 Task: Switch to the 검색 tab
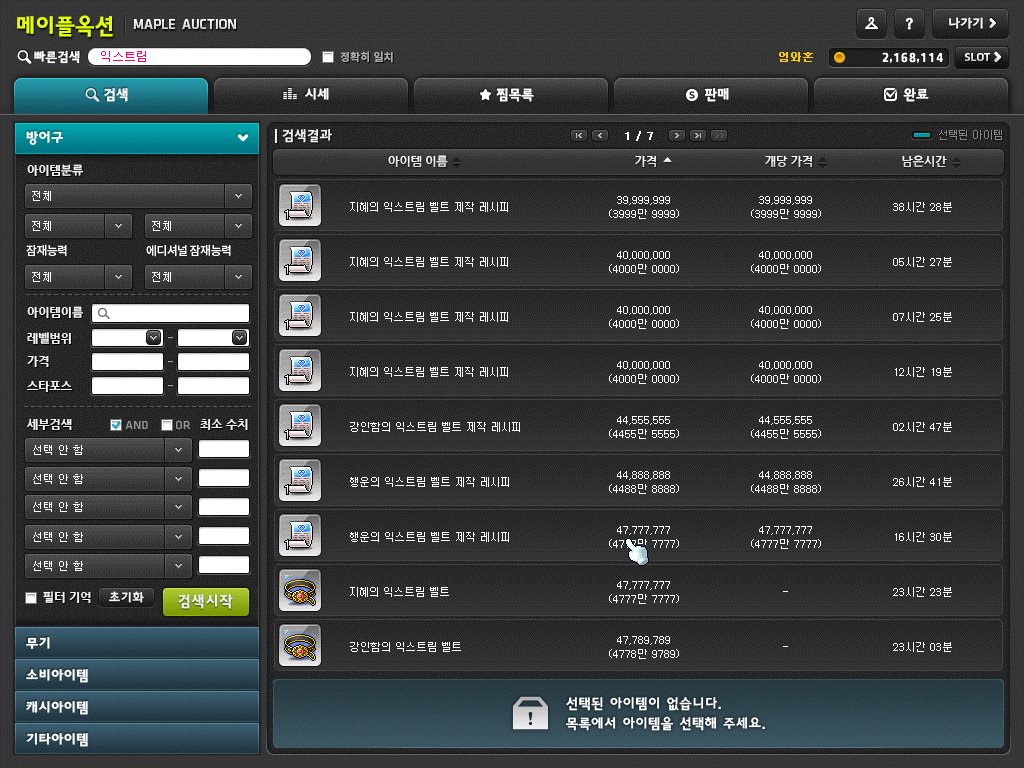(111, 95)
